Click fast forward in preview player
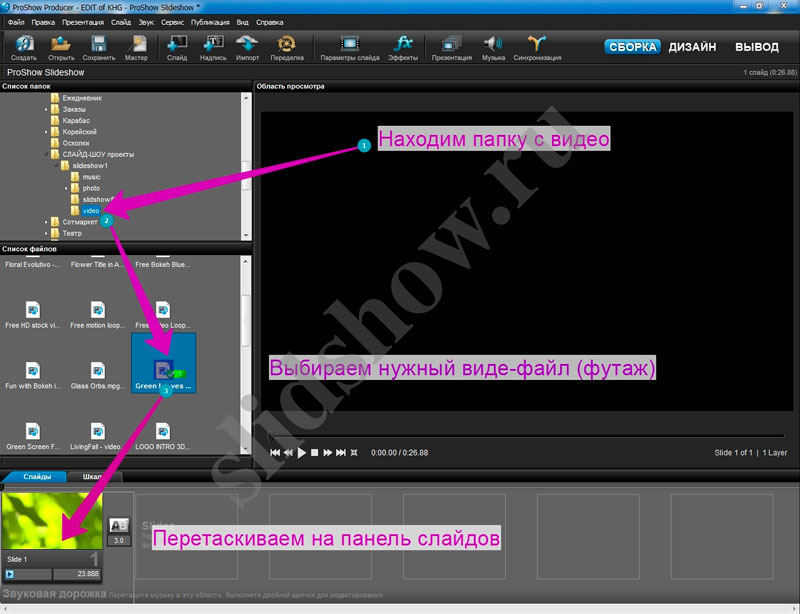Screen dimensions: 800x614 tap(328, 453)
